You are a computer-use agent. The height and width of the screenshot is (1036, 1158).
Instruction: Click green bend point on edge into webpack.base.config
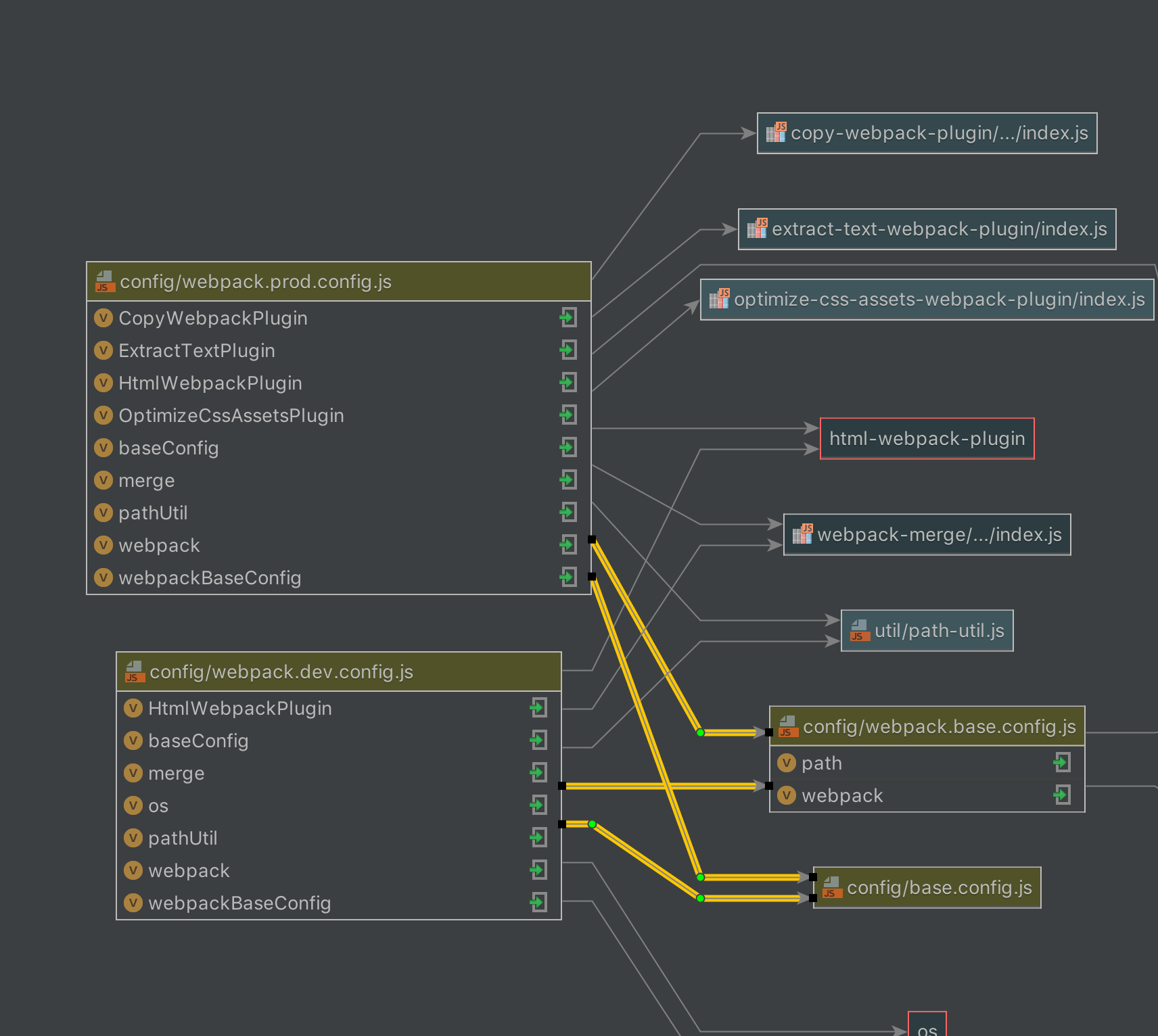(x=700, y=732)
